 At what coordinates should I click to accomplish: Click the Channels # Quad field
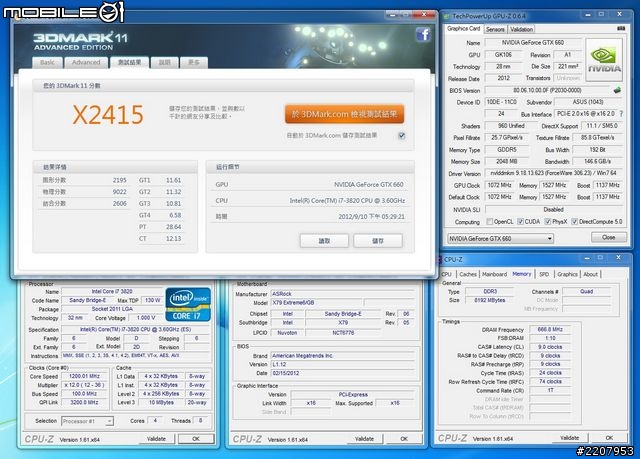pyautogui.click(x=587, y=291)
